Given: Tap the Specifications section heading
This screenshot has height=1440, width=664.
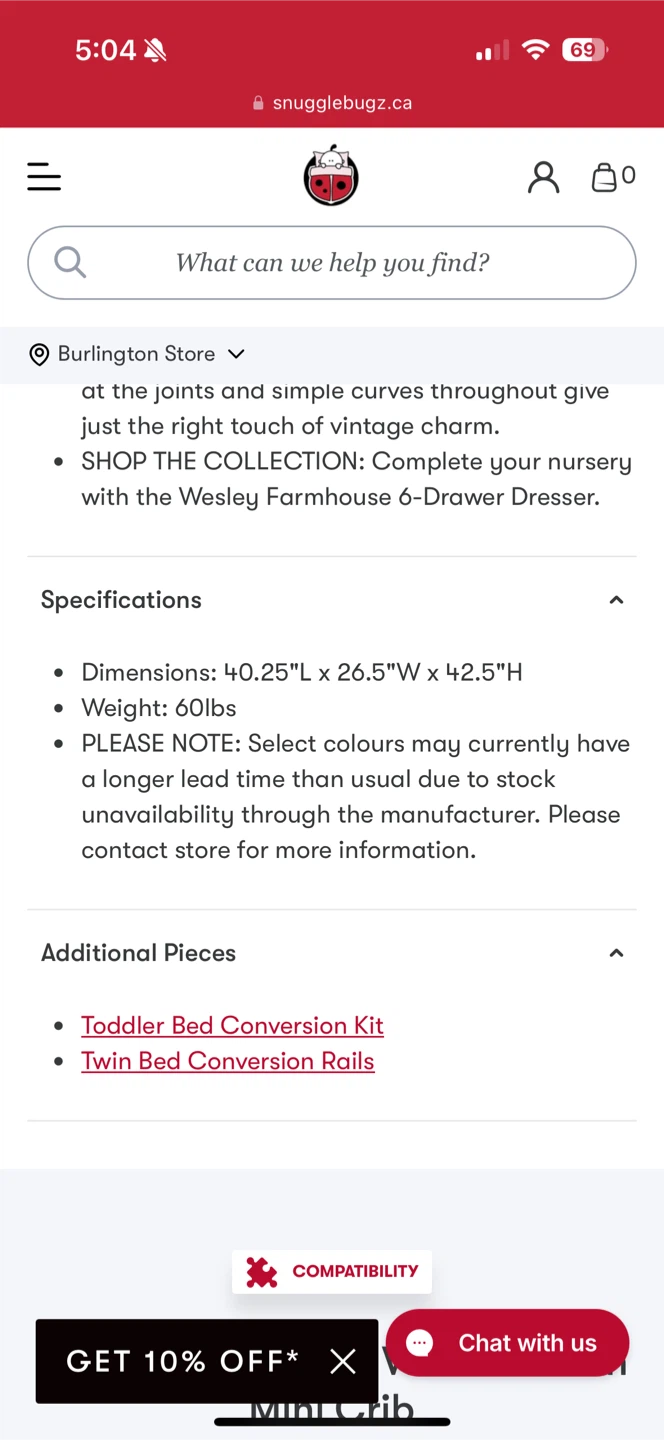Looking at the screenshot, I should pyautogui.click(x=121, y=600).
